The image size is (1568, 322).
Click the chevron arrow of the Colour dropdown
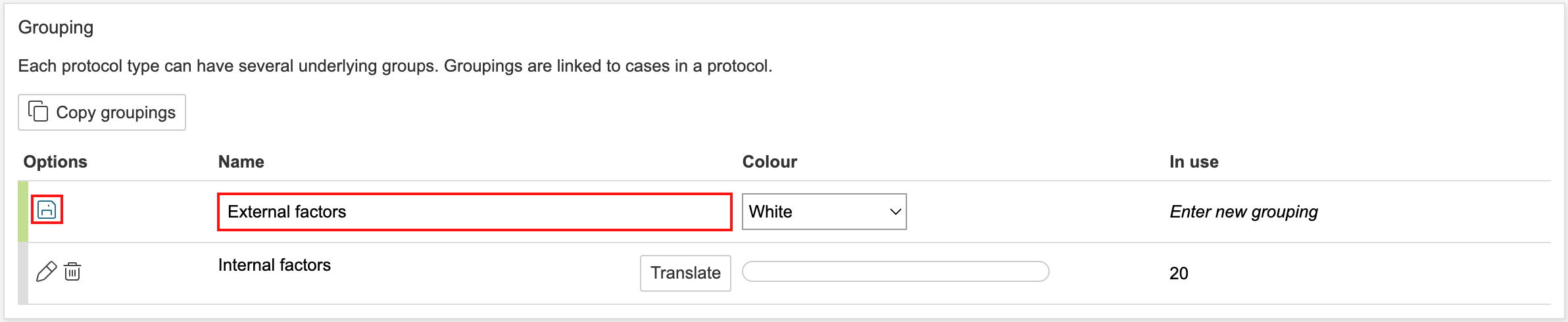coord(894,212)
